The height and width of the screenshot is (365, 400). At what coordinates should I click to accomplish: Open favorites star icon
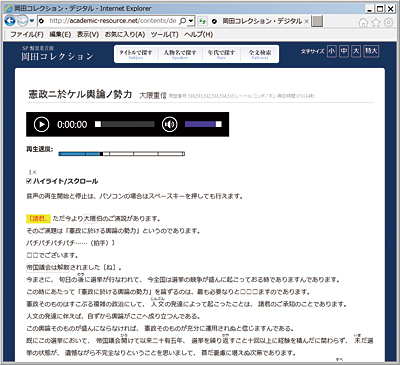(376, 22)
